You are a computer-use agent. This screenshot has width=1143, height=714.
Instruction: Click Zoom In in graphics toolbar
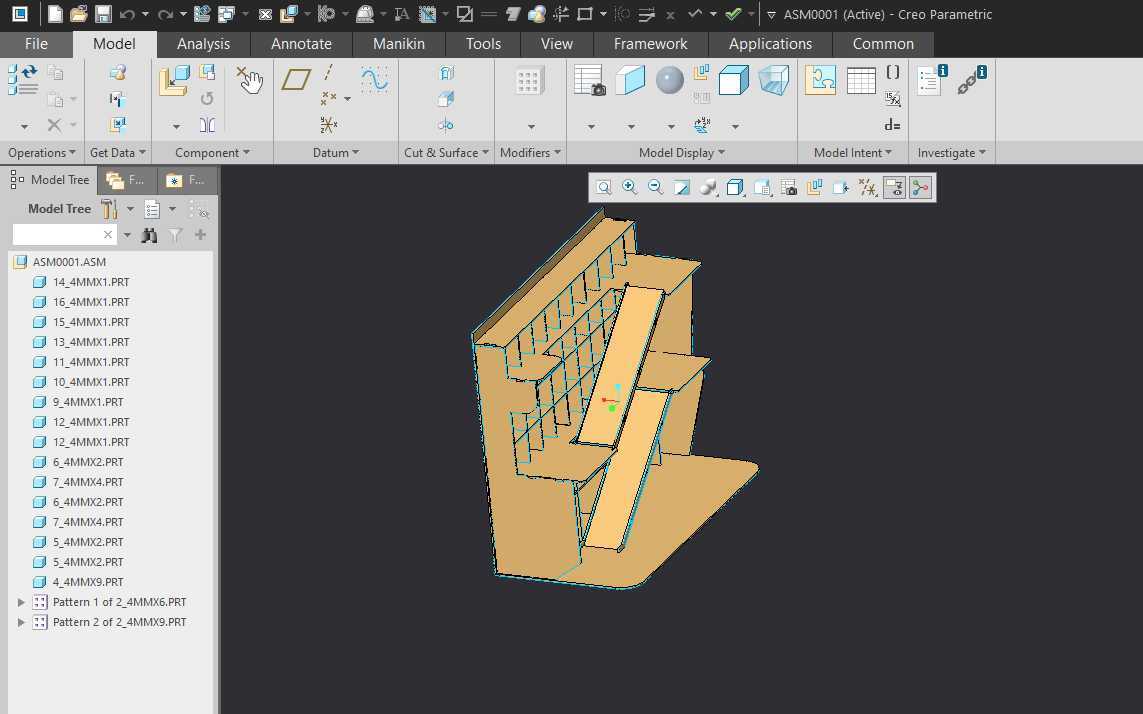click(x=629, y=187)
